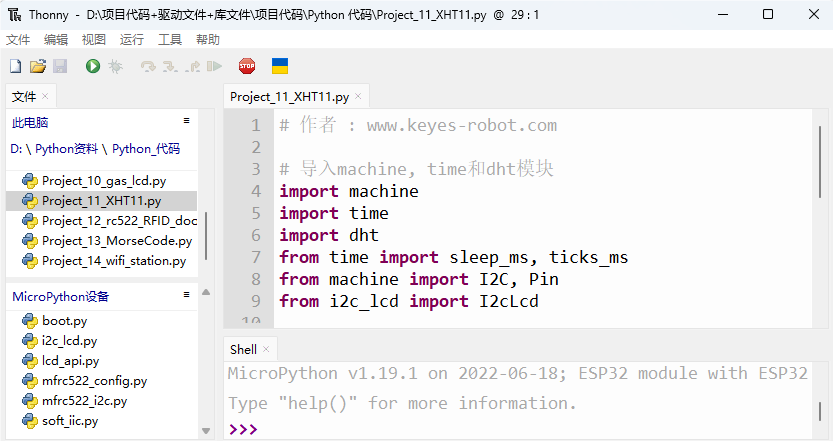833x441 pixels.
Task: Run current script with green play icon
Action: pos(93,66)
